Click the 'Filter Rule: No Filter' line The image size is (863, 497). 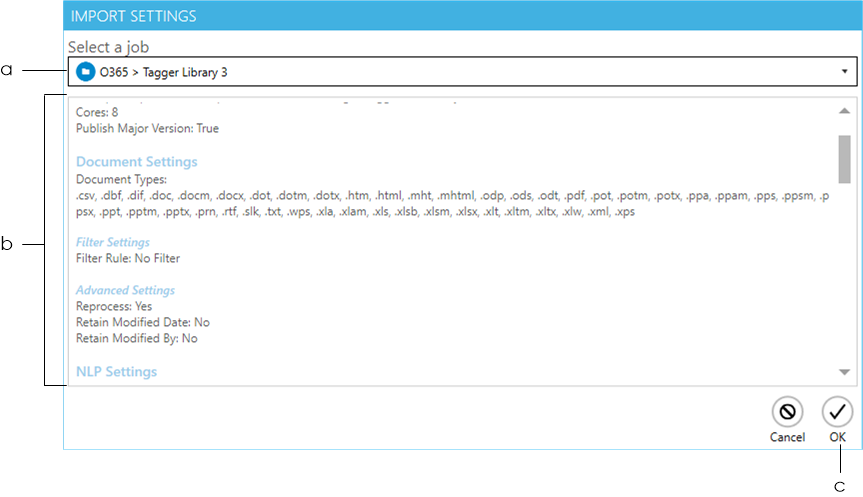coord(128,258)
